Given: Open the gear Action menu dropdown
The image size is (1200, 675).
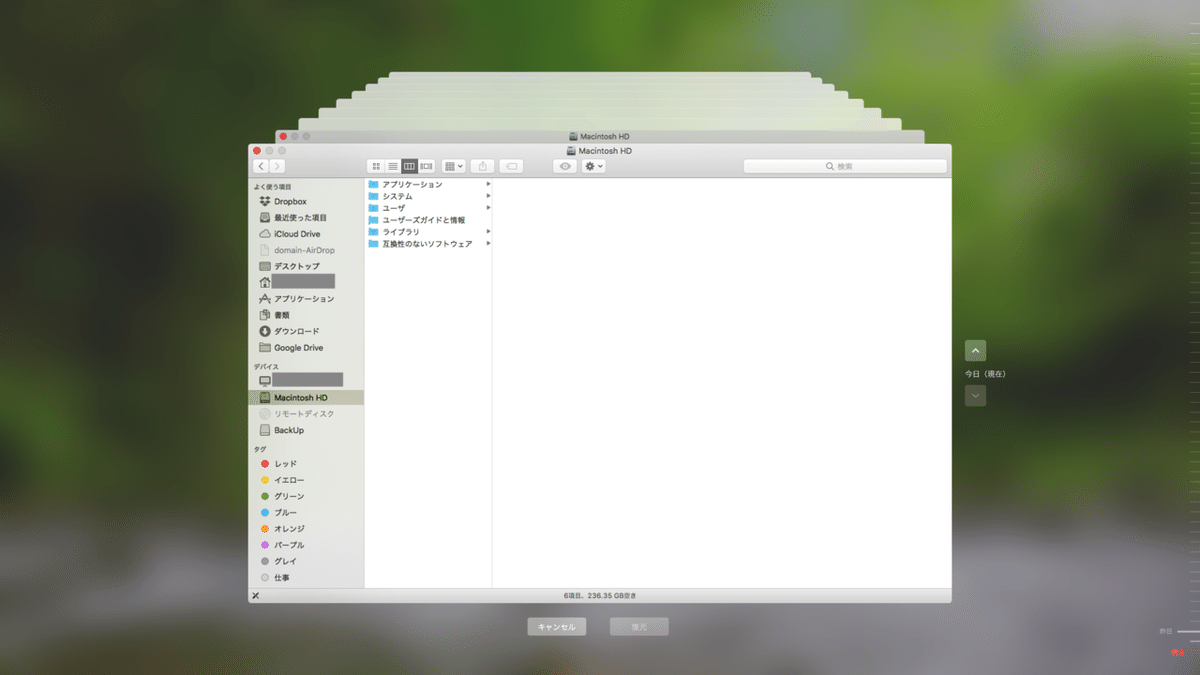Looking at the screenshot, I should click(594, 166).
